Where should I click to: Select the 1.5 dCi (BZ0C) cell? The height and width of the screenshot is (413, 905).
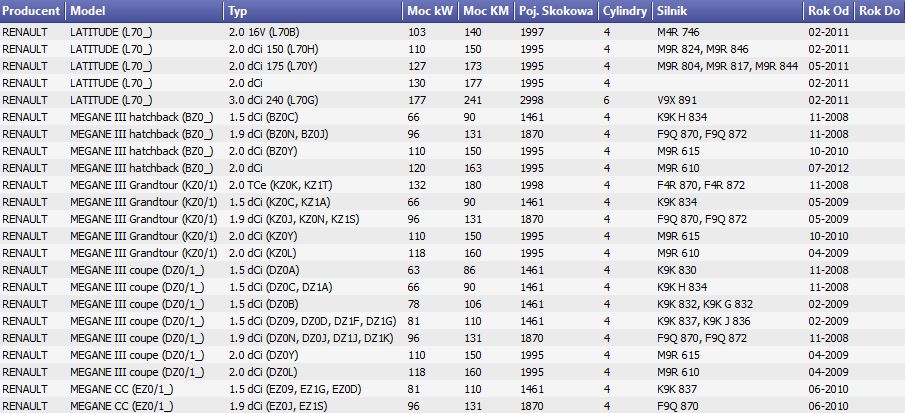tap(263, 117)
